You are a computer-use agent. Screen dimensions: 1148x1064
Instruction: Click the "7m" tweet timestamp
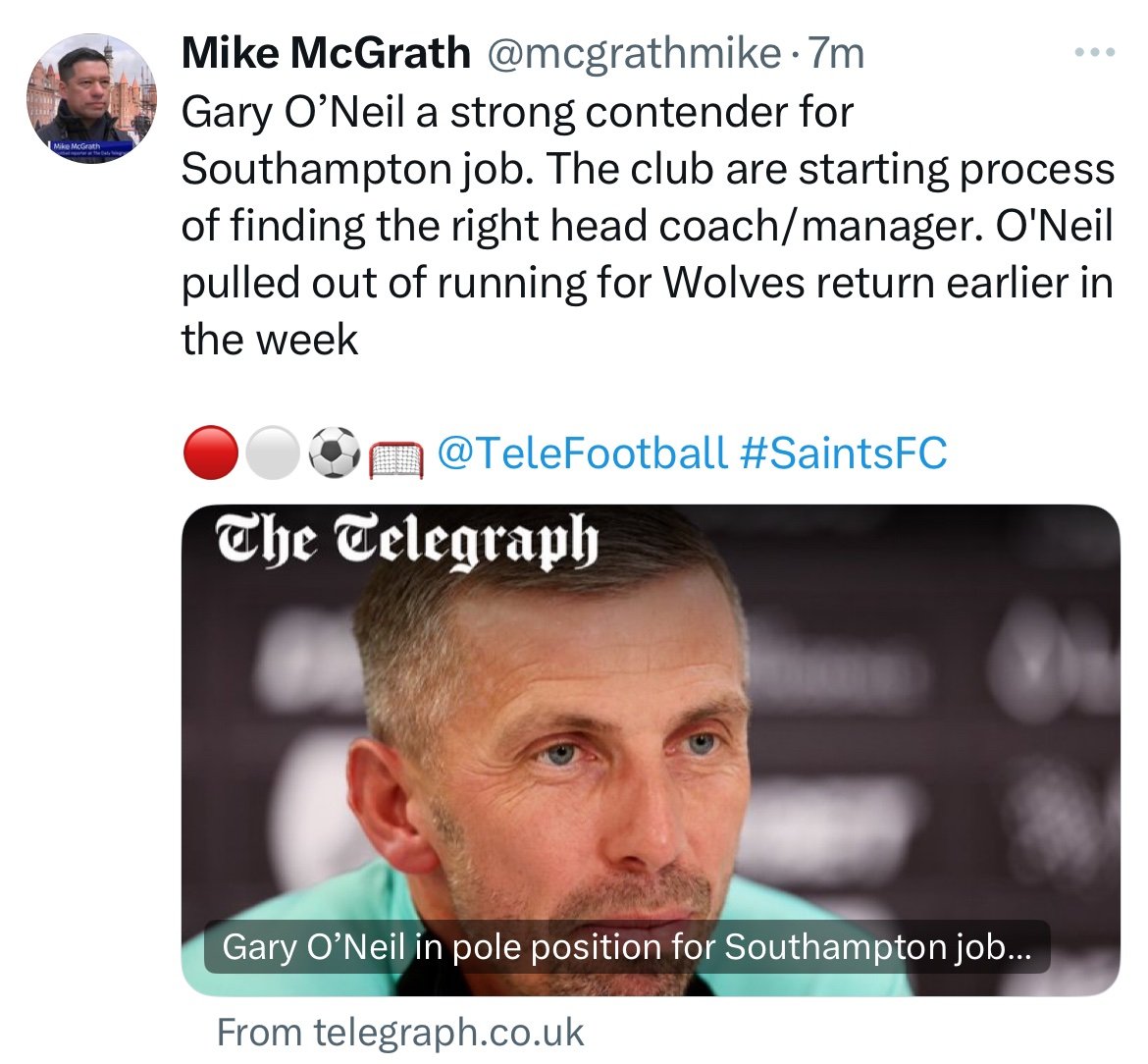[834, 54]
